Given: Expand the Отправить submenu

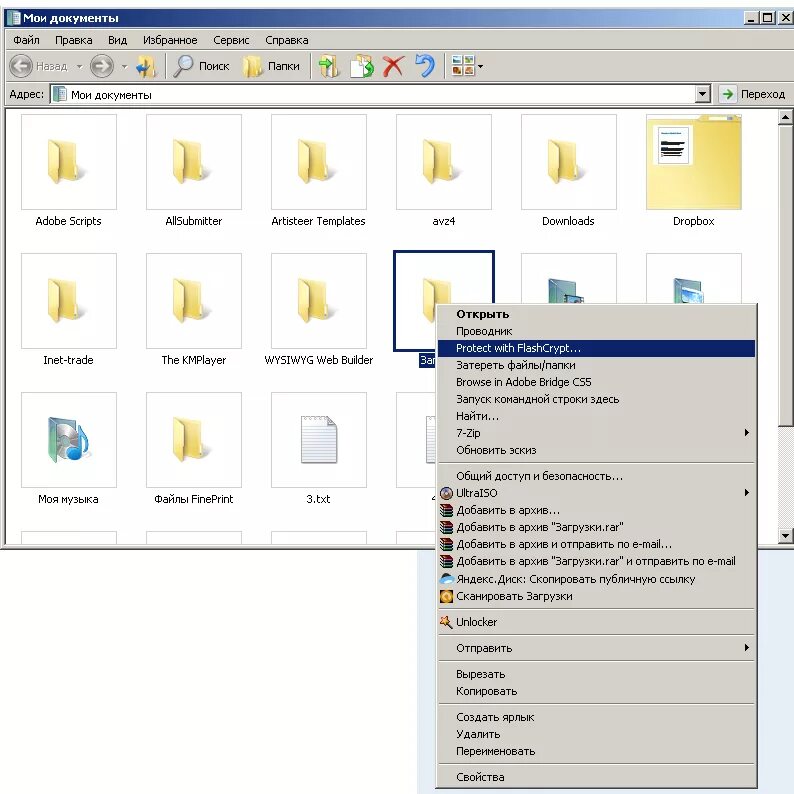Looking at the screenshot, I should point(597,648).
